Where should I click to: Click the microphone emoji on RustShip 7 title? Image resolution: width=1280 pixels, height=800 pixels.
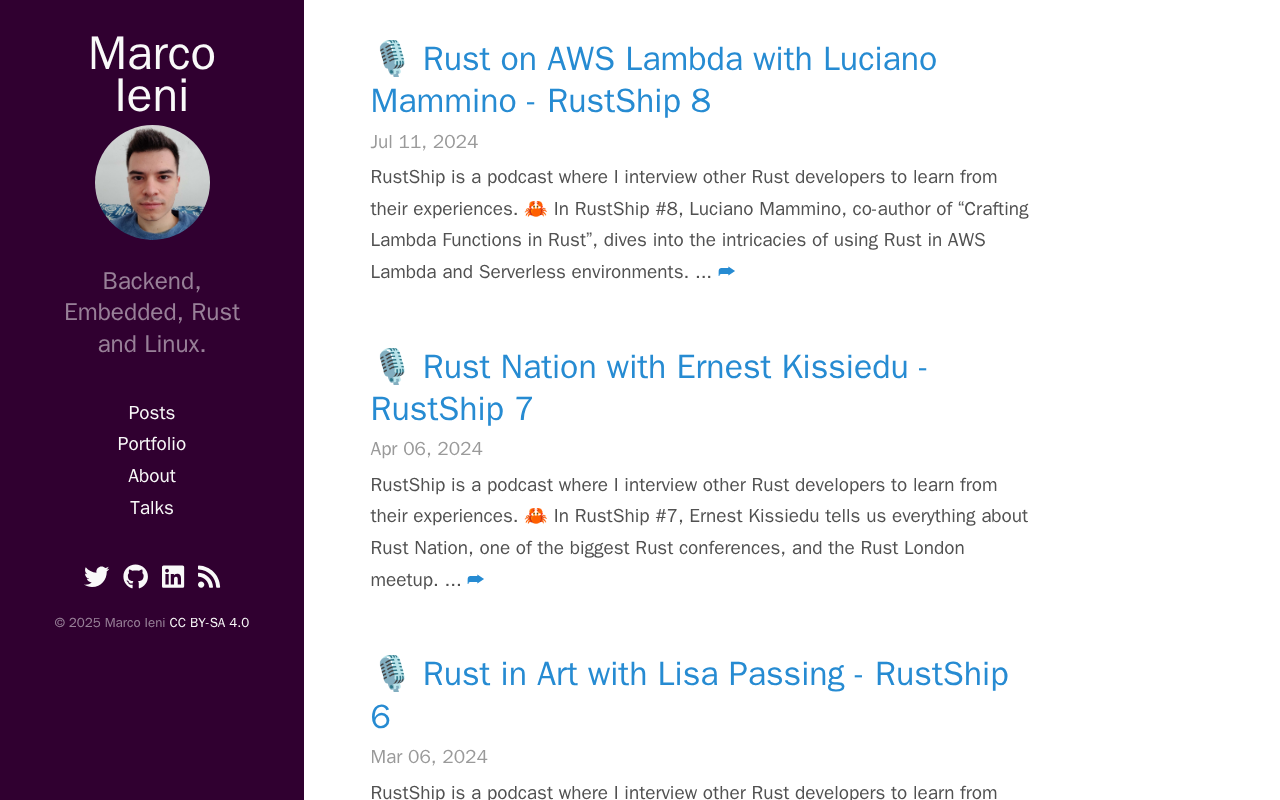[392, 367]
